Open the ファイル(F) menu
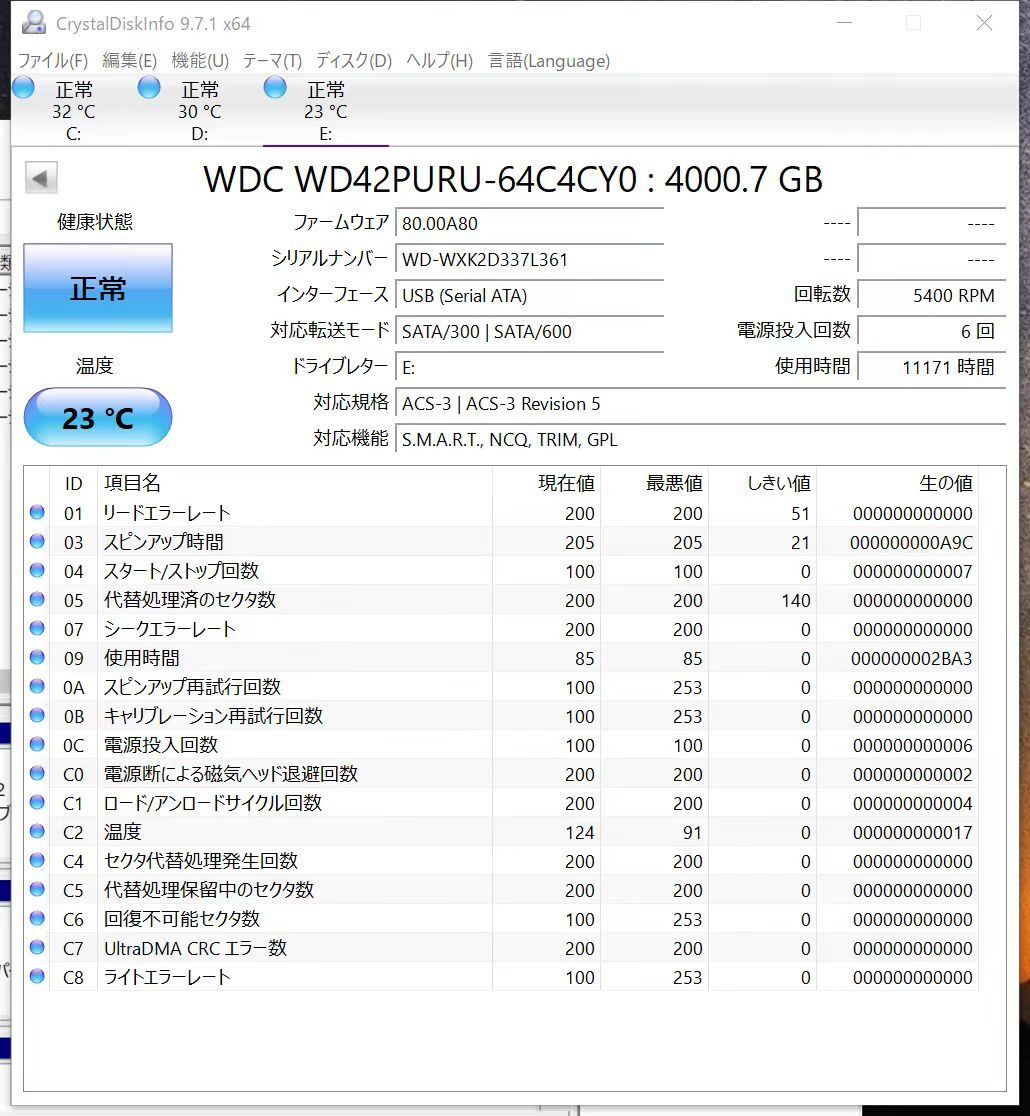 click(x=53, y=60)
